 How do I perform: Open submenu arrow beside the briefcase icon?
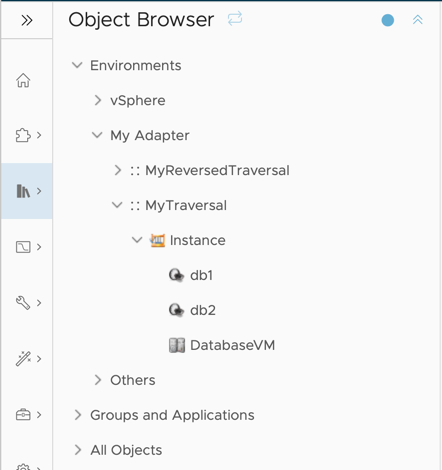39,415
